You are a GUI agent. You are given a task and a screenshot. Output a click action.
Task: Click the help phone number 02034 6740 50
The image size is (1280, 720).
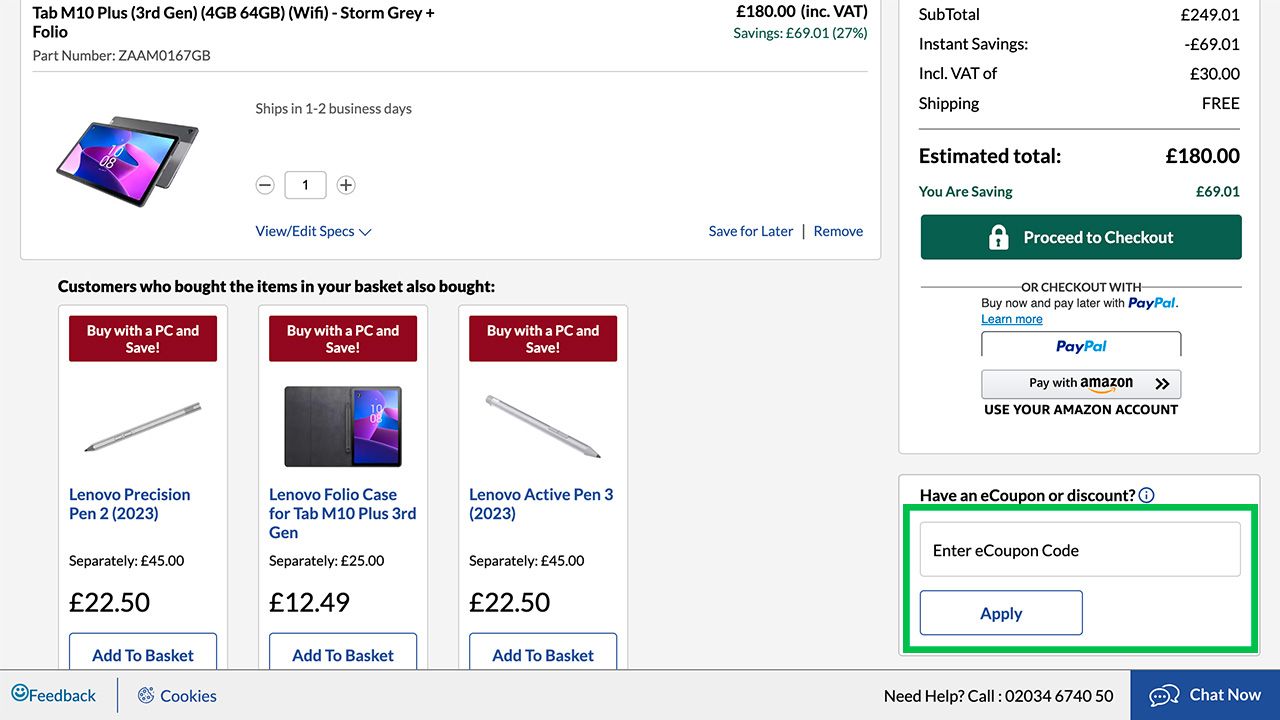click(x=1059, y=696)
